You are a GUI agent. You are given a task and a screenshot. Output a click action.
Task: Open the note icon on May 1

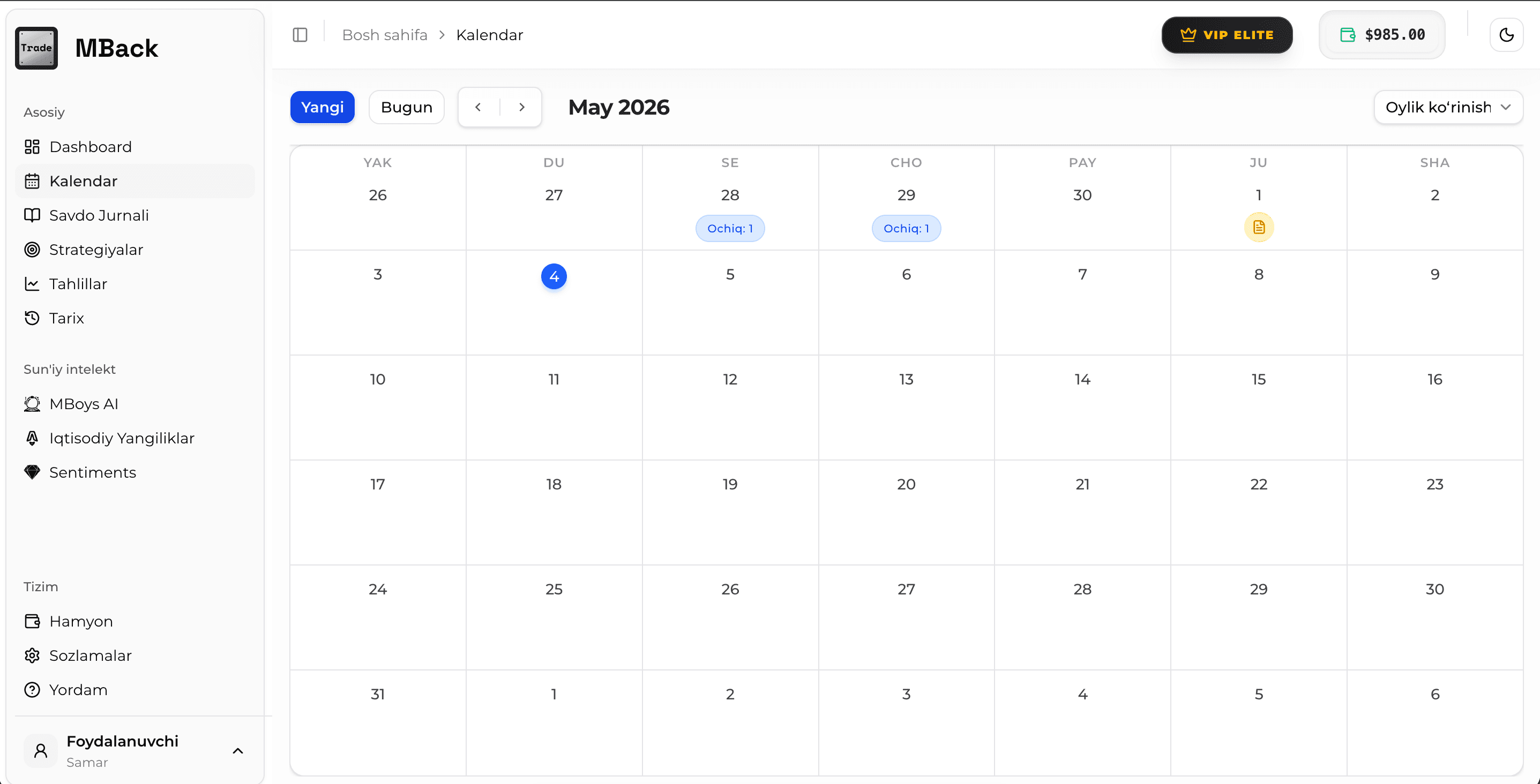click(x=1259, y=227)
